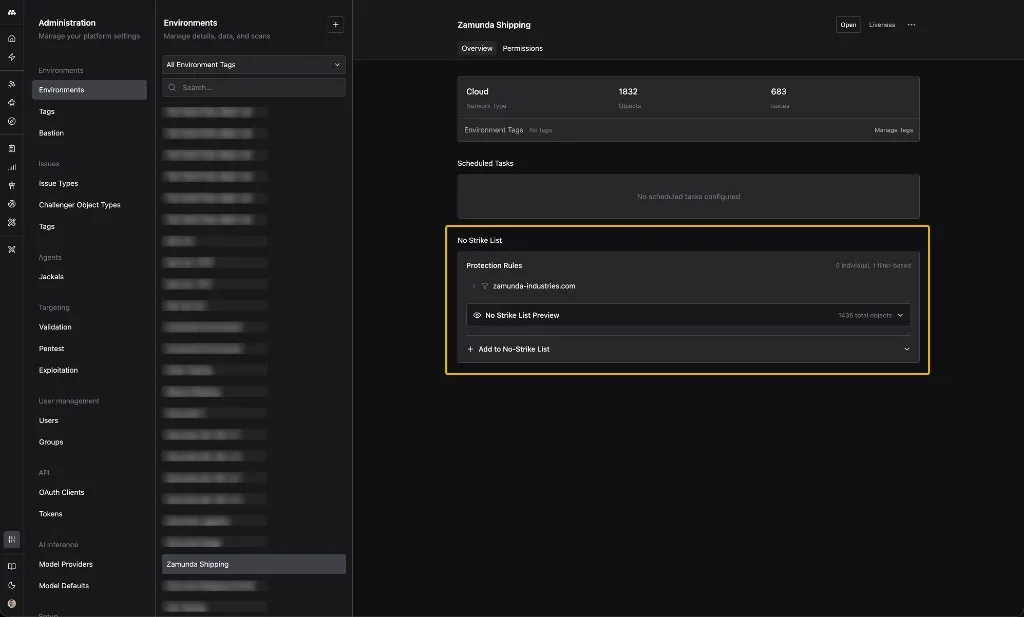Click the 1832 Objects value
1024x617 pixels.
628,91
